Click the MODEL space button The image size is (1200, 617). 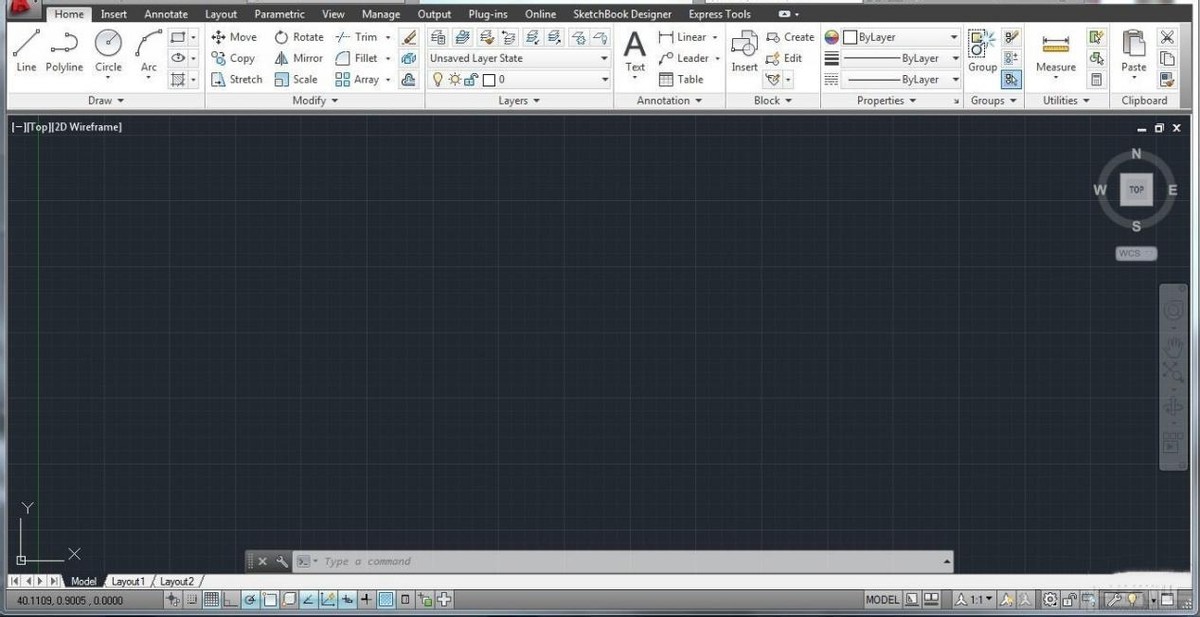click(882, 600)
